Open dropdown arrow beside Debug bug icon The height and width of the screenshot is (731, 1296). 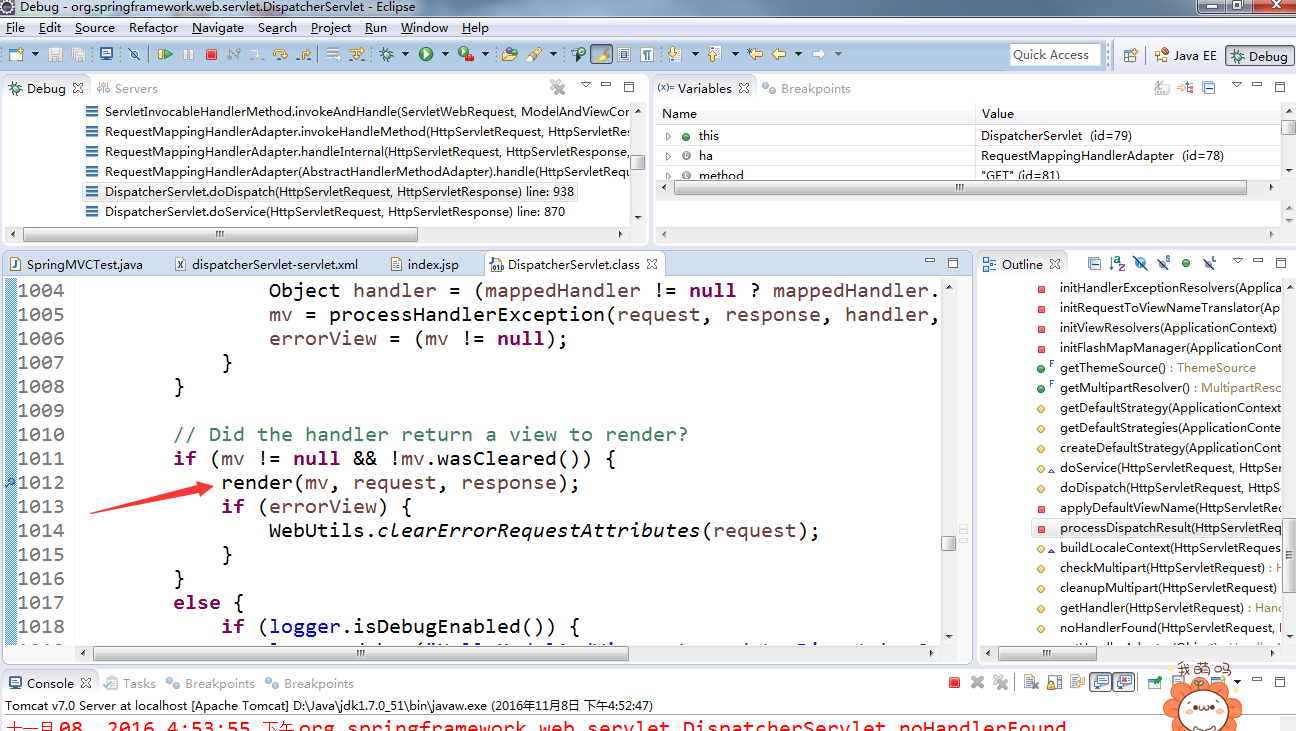click(x=404, y=54)
